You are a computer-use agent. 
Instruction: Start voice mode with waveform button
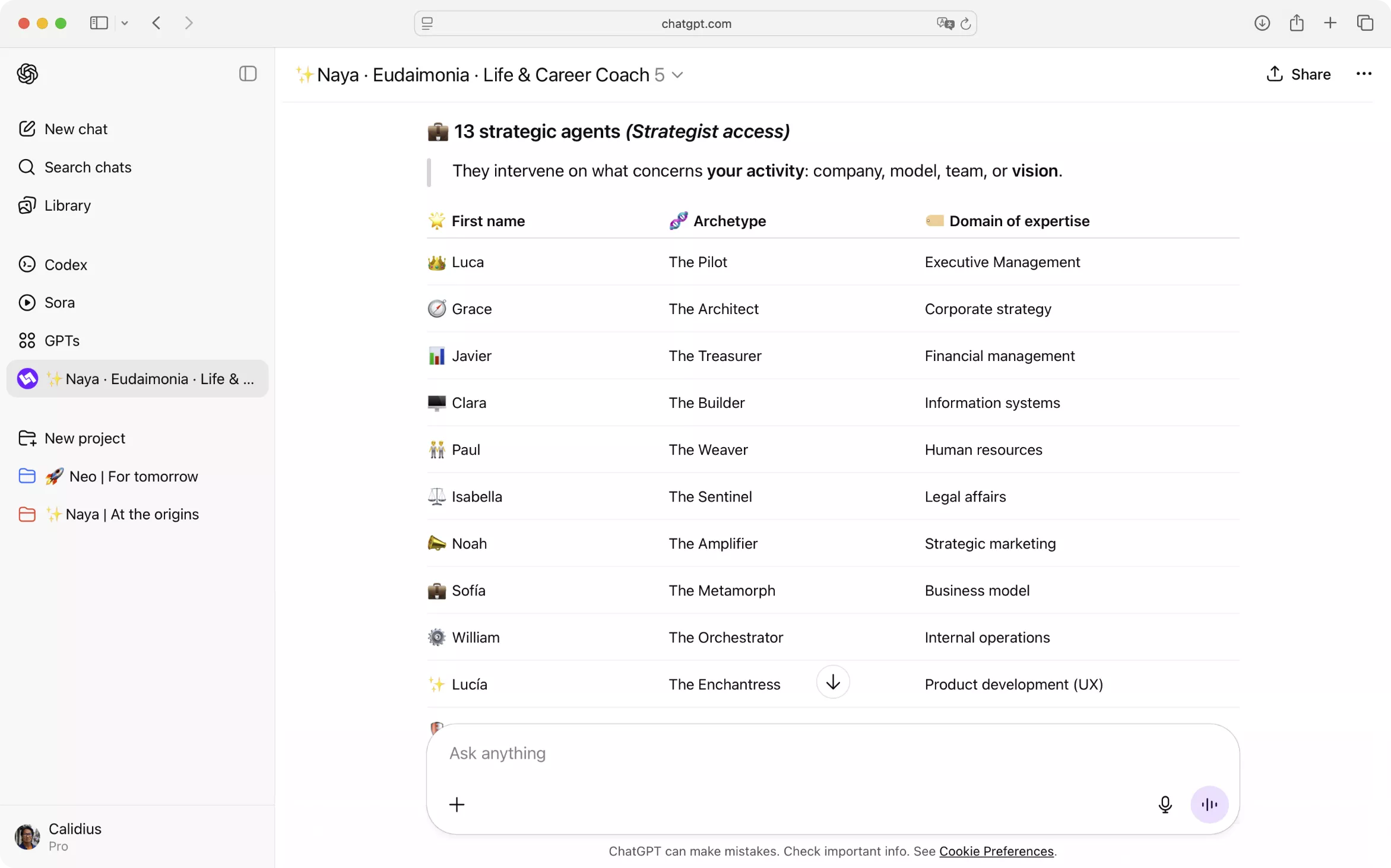coord(1209,804)
